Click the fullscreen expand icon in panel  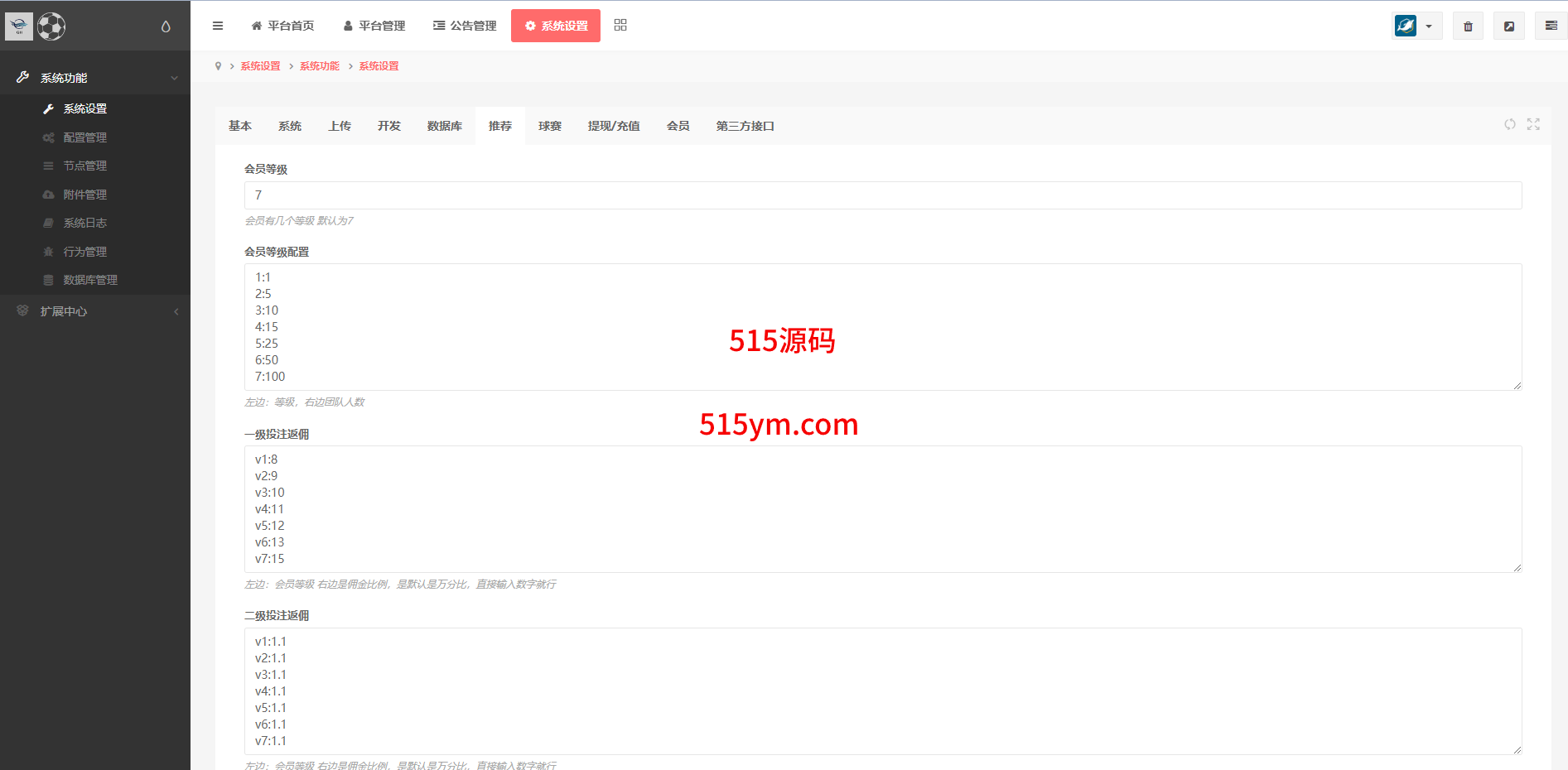[1533, 124]
